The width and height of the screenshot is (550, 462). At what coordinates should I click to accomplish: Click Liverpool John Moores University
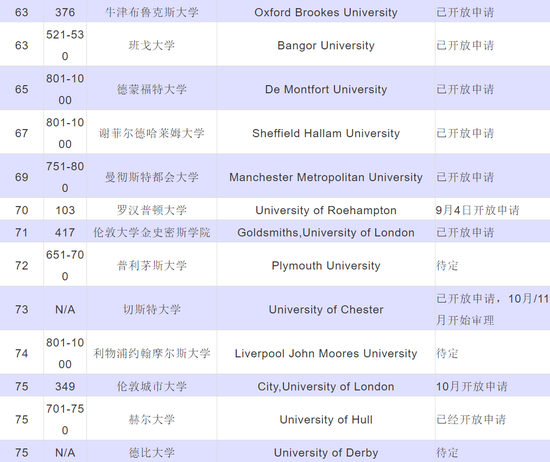(x=326, y=353)
